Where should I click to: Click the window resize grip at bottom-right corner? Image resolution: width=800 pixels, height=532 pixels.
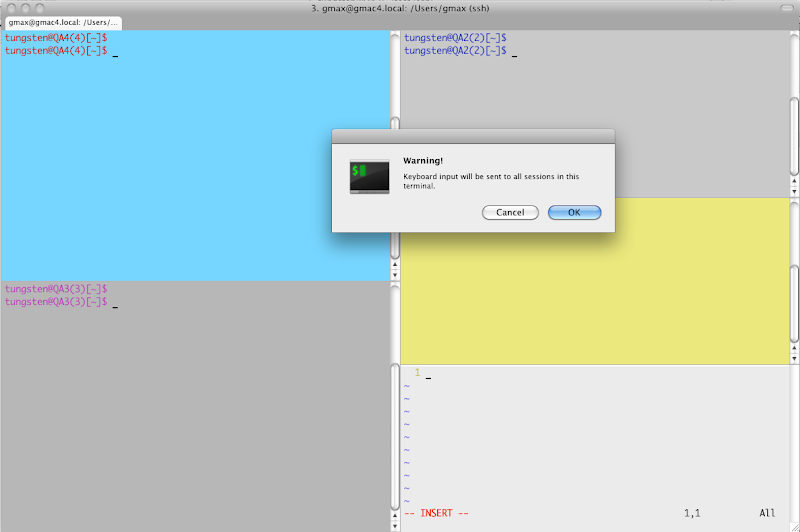pos(795,527)
